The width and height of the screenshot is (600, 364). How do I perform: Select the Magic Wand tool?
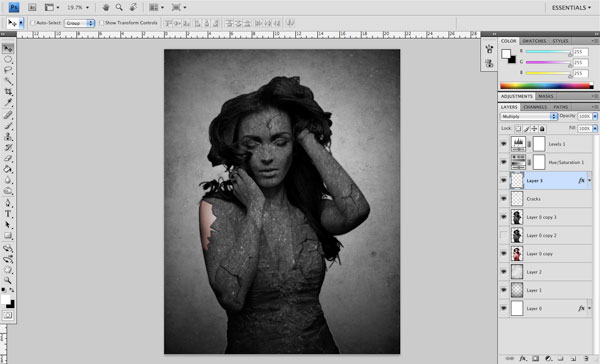click(8, 81)
